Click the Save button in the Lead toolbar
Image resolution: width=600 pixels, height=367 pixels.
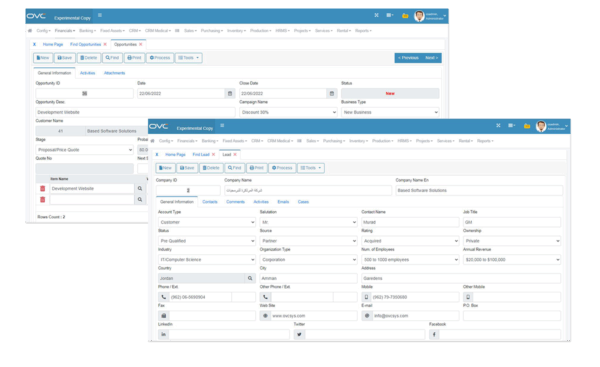click(x=187, y=168)
